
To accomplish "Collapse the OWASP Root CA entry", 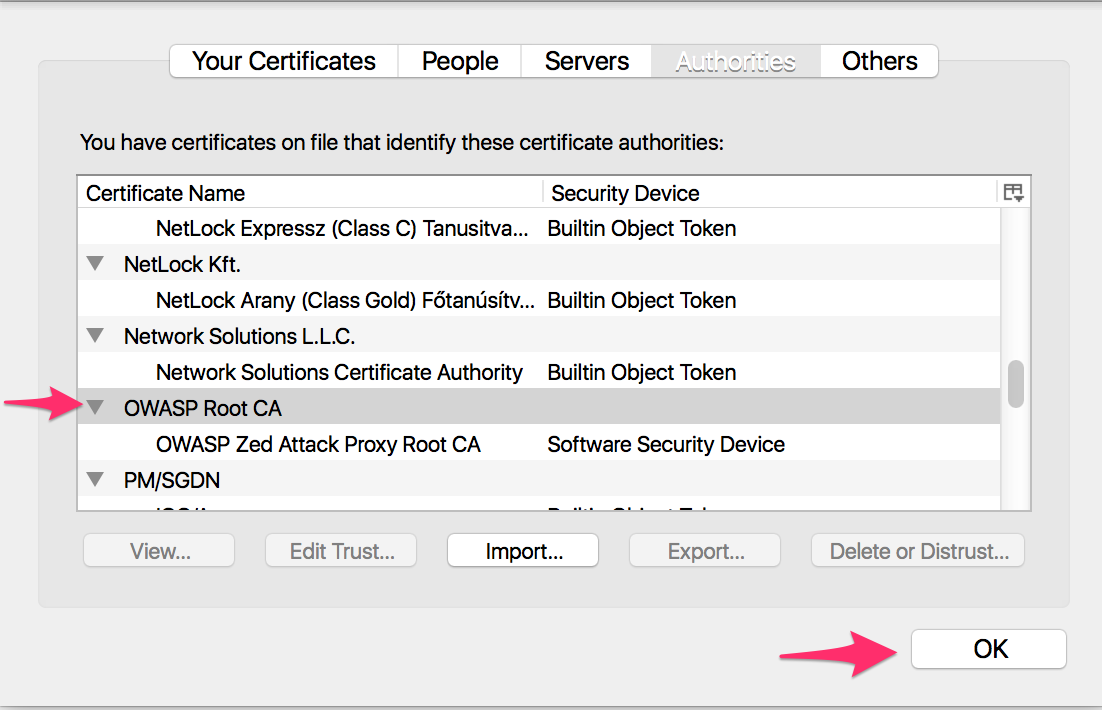I will [95, 407].
